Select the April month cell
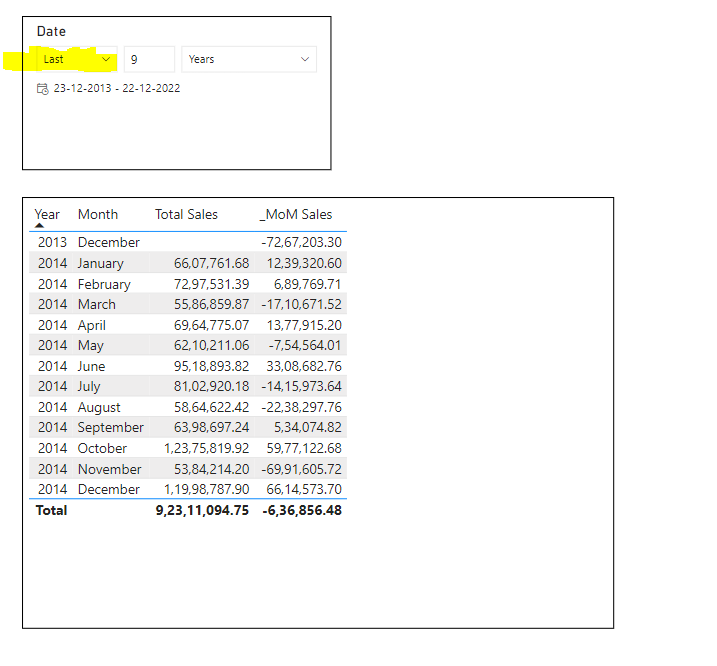 point(91,326)
